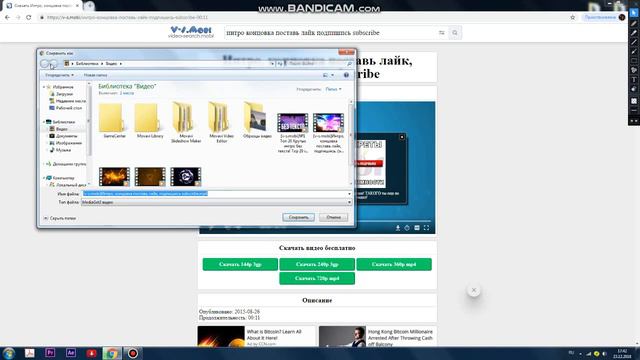Click the download icon in the video player
640x360 pixels.
[398, 228]
